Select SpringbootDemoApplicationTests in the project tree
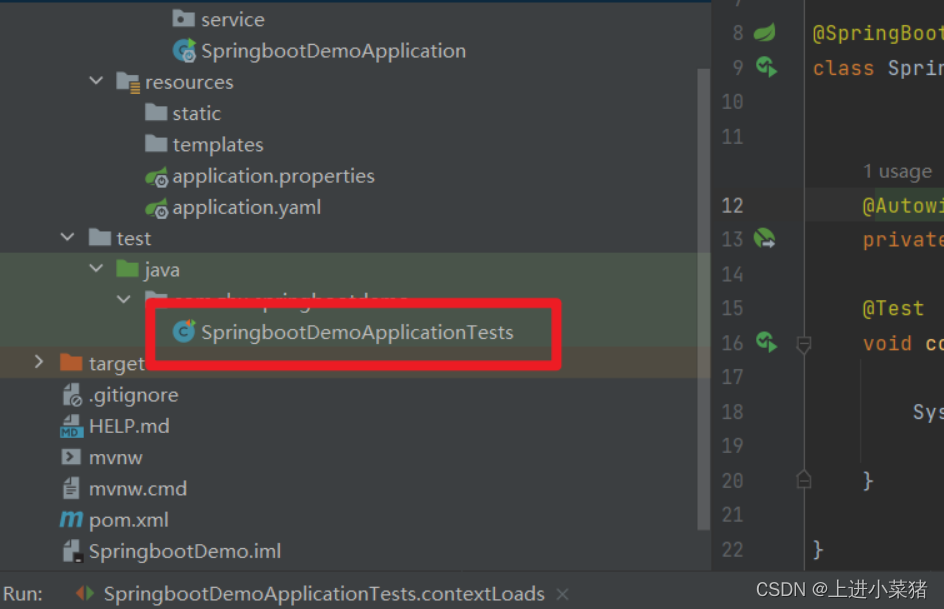This screenshot has width=944, height=609. (356, 332)
